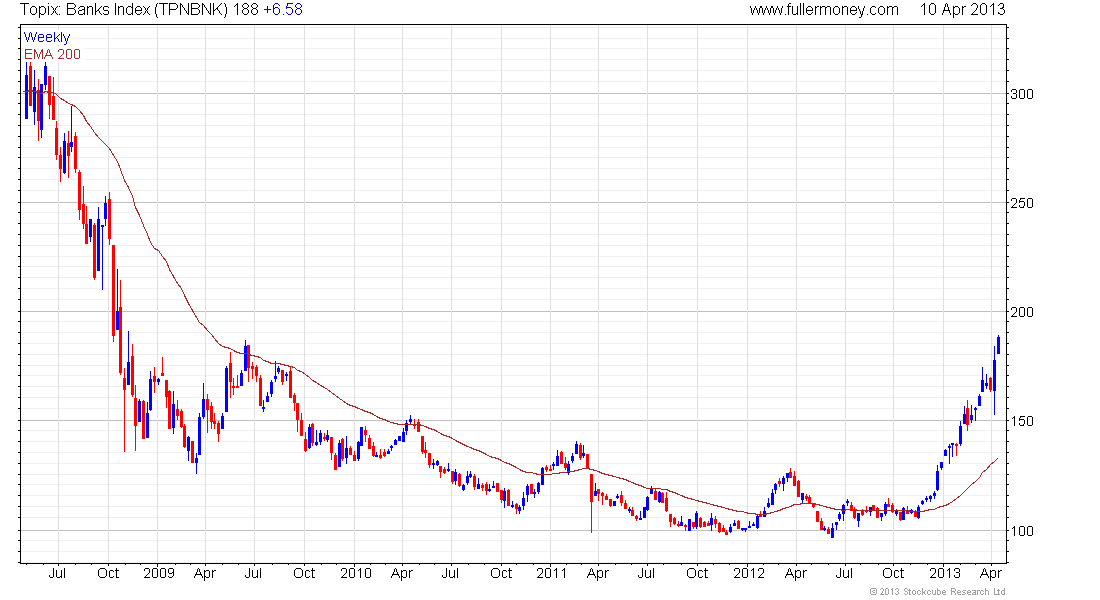Click the 300 price axis label
This screenshot has width=1100, height=600.
click(x=1022, y=94)
